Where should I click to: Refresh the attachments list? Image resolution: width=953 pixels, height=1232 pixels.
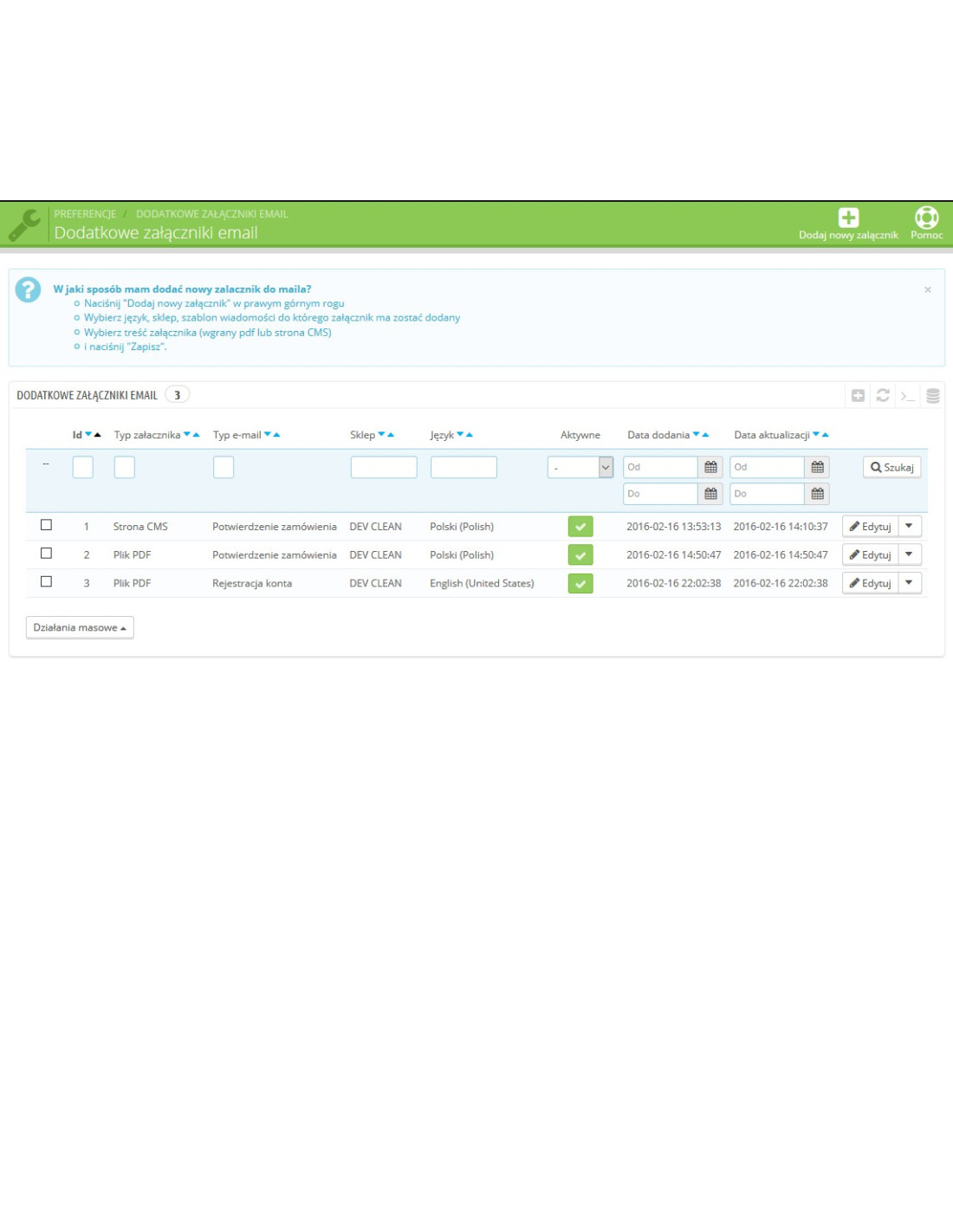[x=883, y=395]
